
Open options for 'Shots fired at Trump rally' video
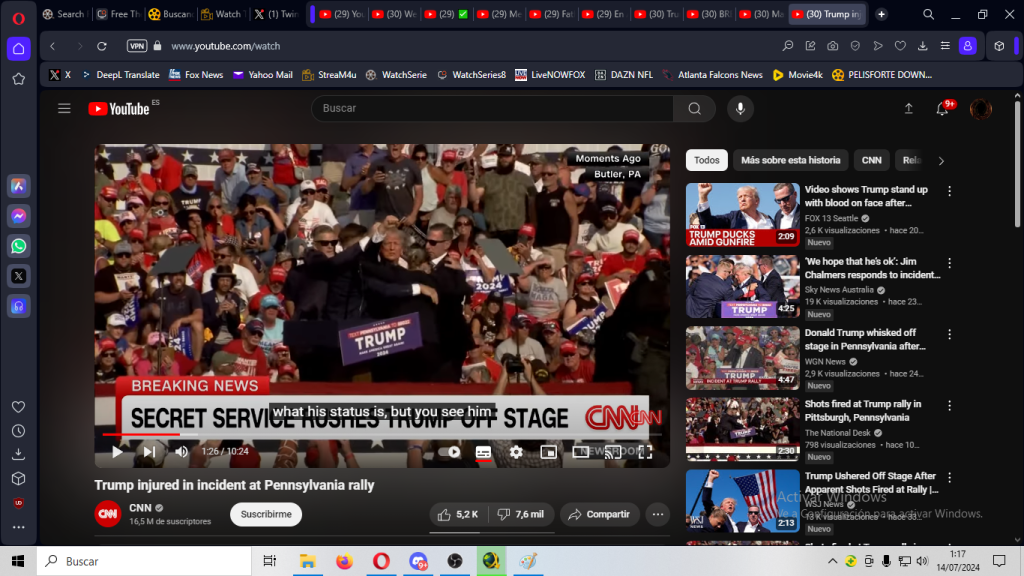[950, 406]
